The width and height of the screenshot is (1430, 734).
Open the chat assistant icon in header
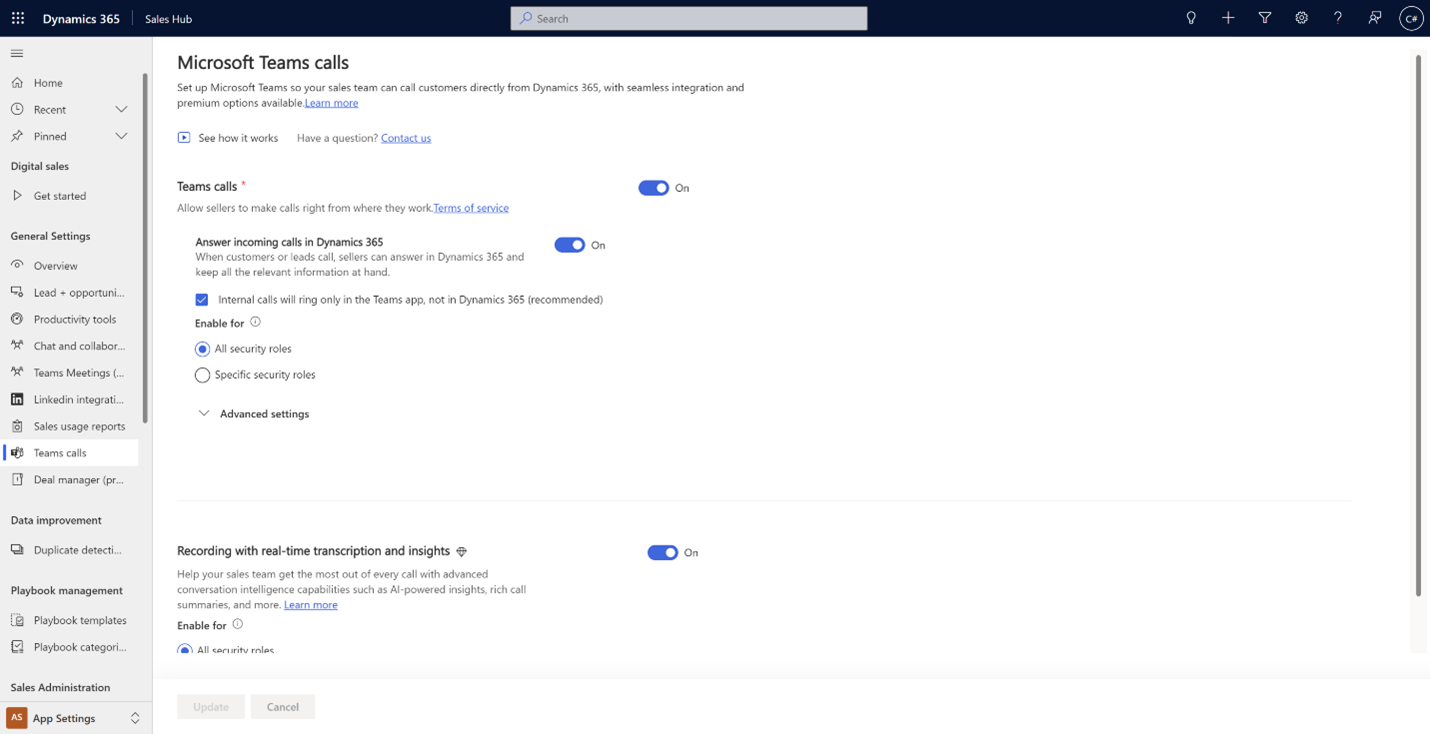(x=1375, y=18)
